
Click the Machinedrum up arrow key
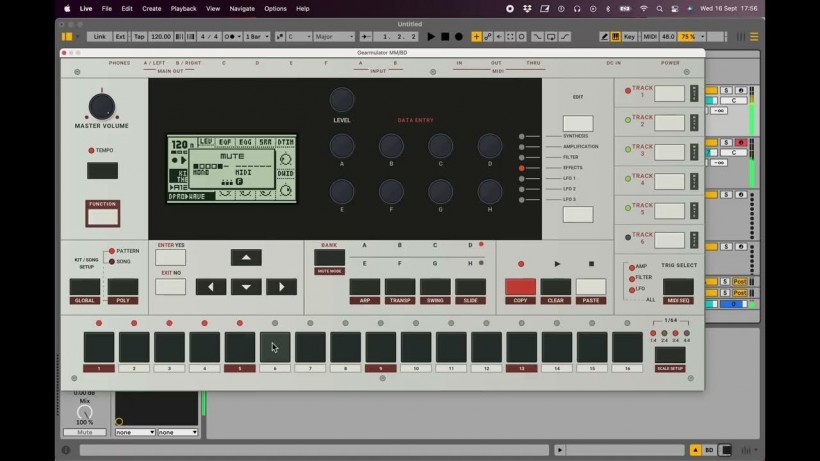coord(246,257)
